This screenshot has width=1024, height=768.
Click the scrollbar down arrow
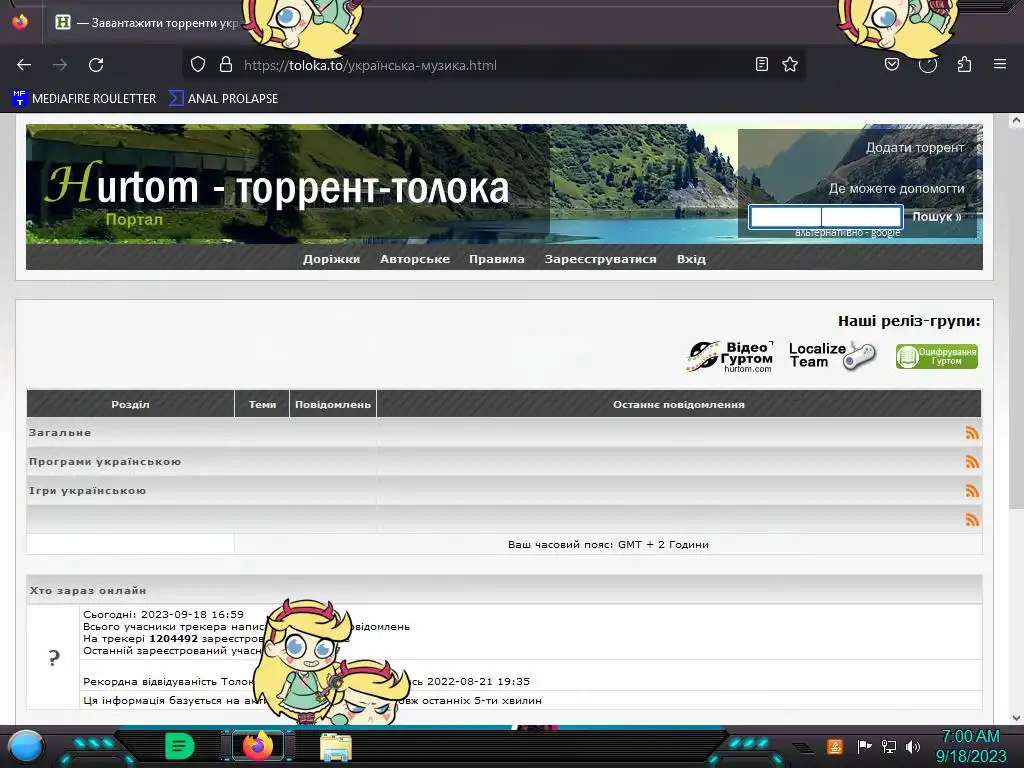click(1016, 718)
